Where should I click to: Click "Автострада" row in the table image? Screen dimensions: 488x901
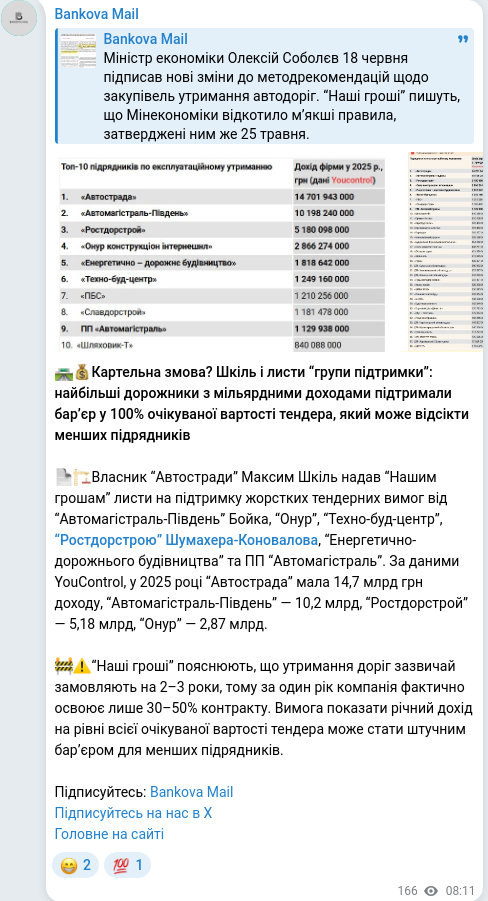click(222, 197)
